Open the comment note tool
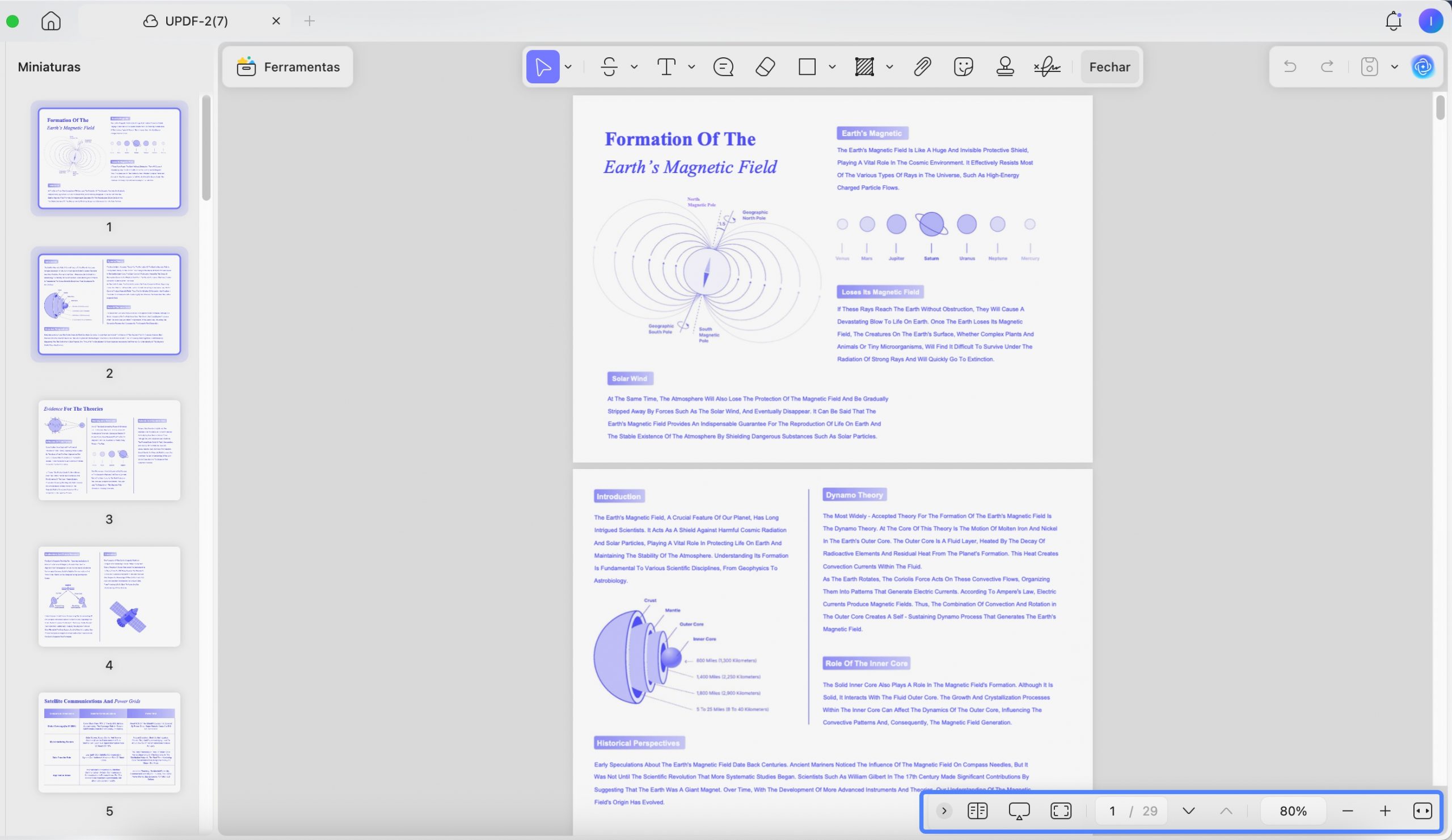Screen dimensions: 1452x840 pyautogui.click(x=723, y=67)
